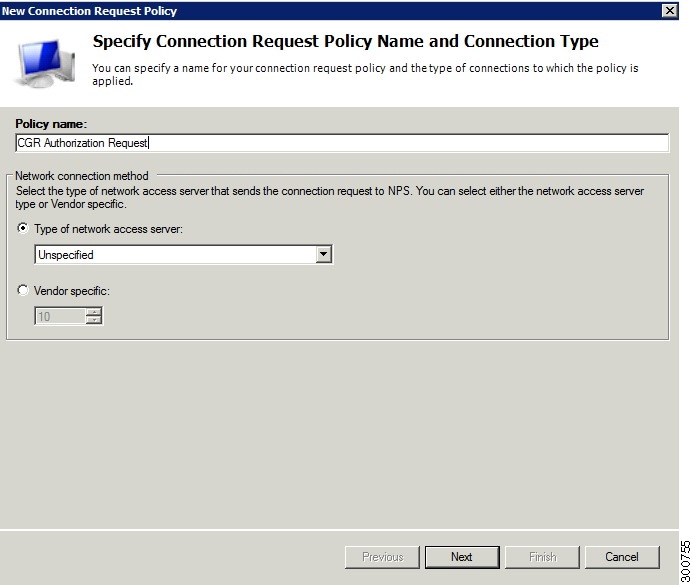Click the disabled Finish button
Screen dimensions: 693x585
click(x=542, y=557)
